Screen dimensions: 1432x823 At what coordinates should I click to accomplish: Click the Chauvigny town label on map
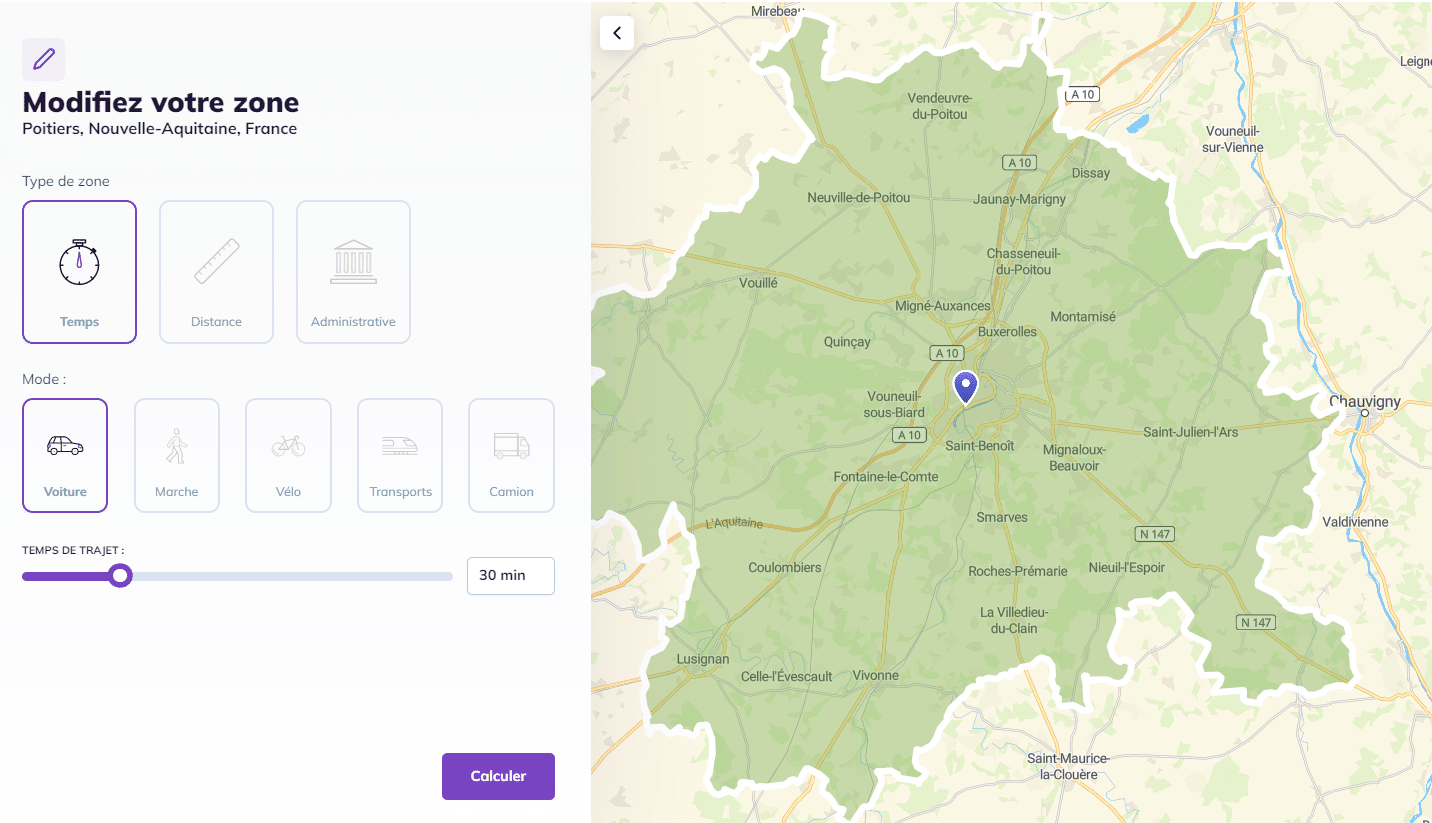click(1364, 402)
